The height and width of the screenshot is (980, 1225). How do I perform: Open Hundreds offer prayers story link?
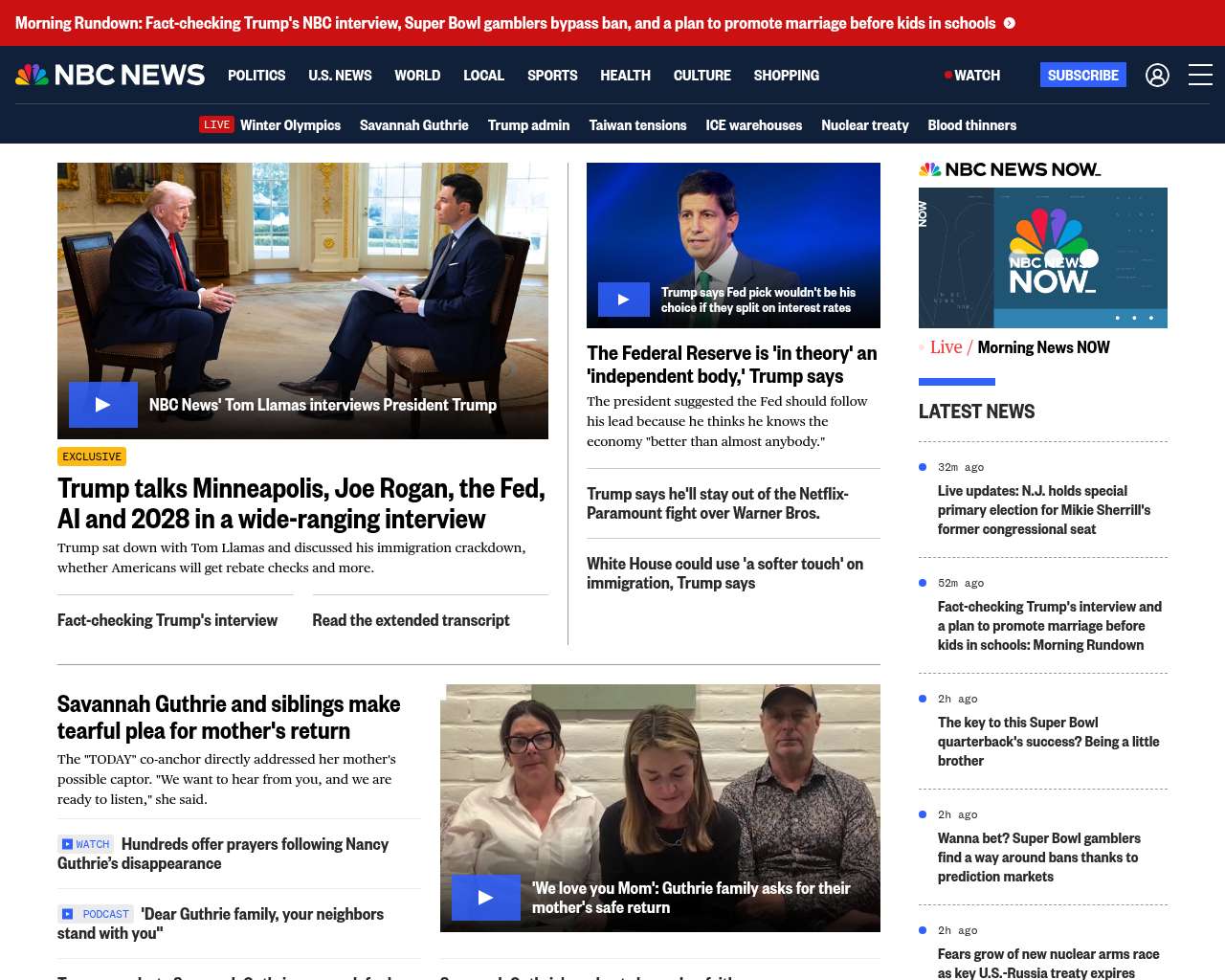223,854
